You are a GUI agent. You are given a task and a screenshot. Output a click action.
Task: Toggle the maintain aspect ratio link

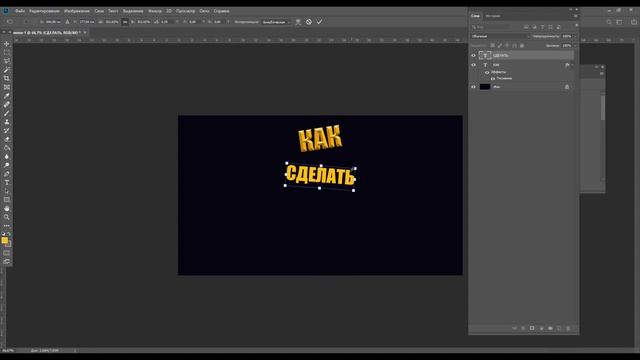(x=125, y=22)
